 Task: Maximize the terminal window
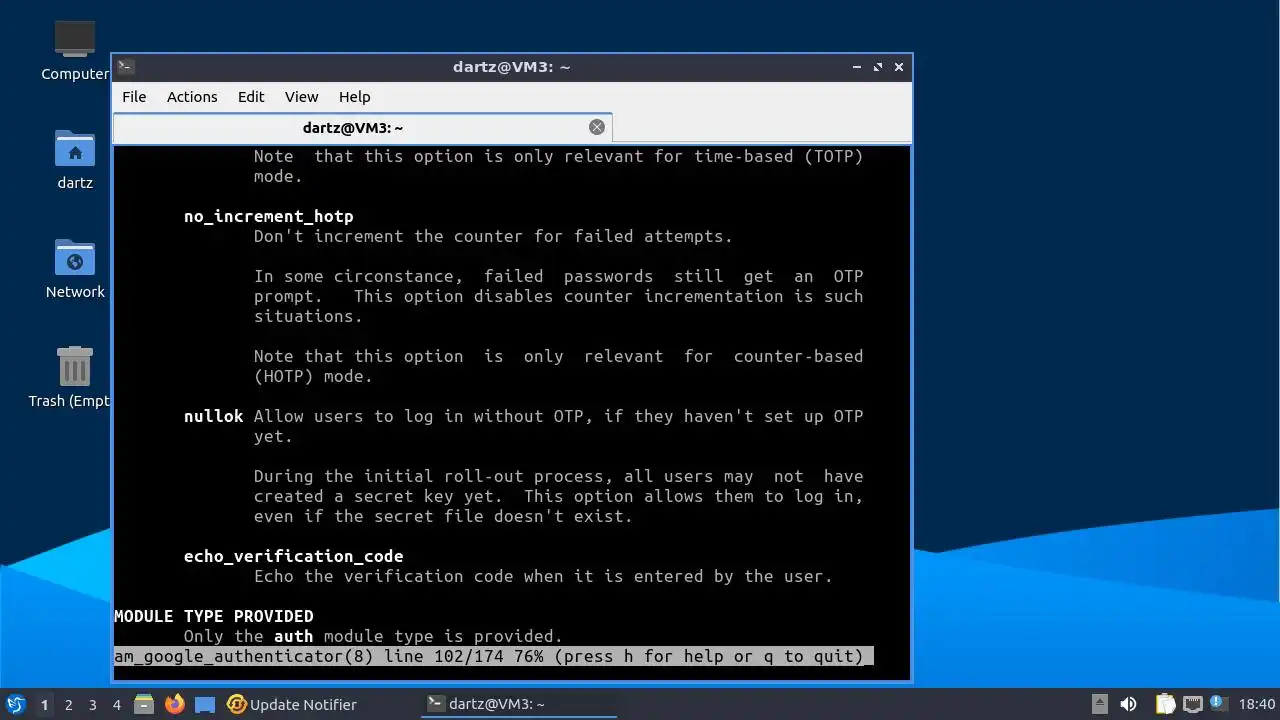878,67
